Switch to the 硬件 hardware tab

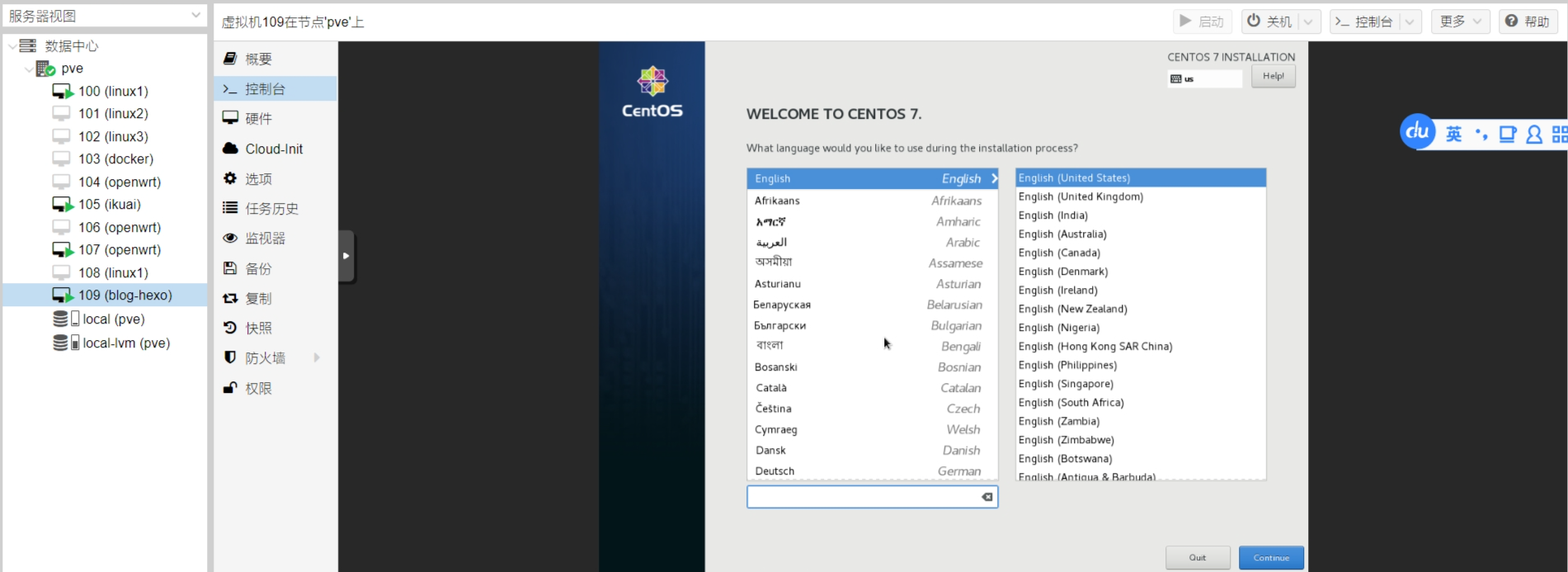point(257,119)
